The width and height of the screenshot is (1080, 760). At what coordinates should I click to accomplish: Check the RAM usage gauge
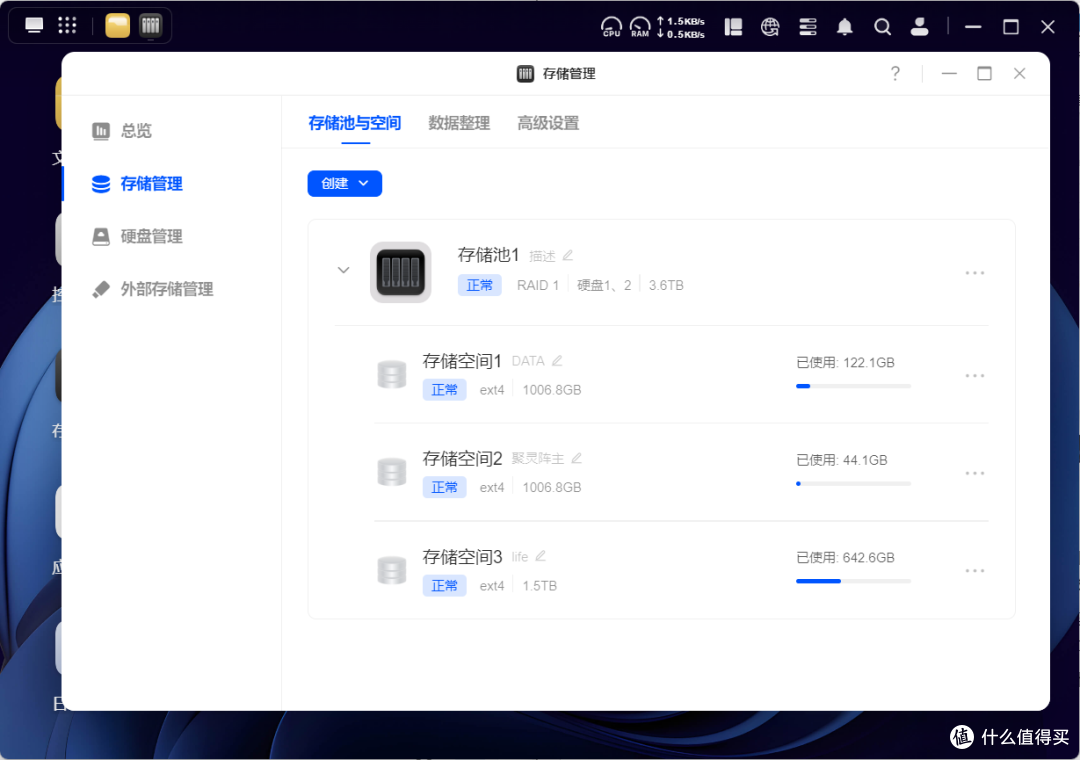(640, 27)
